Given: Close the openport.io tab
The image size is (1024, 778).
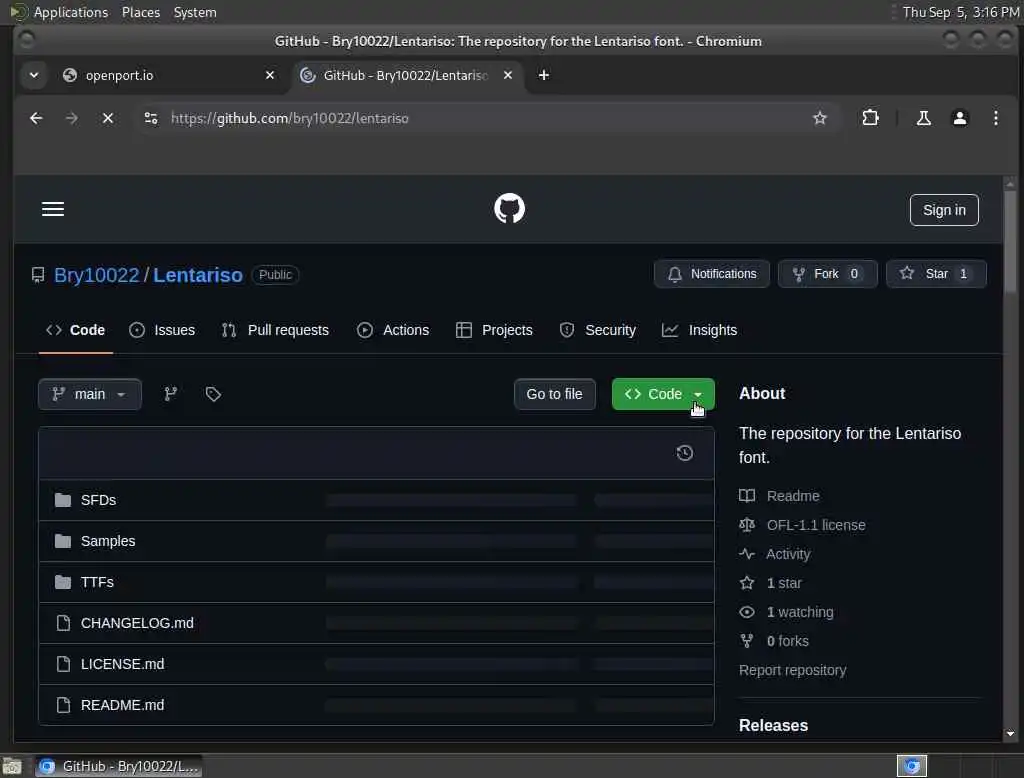Looking at the screenshot, I should click(270, 75).
